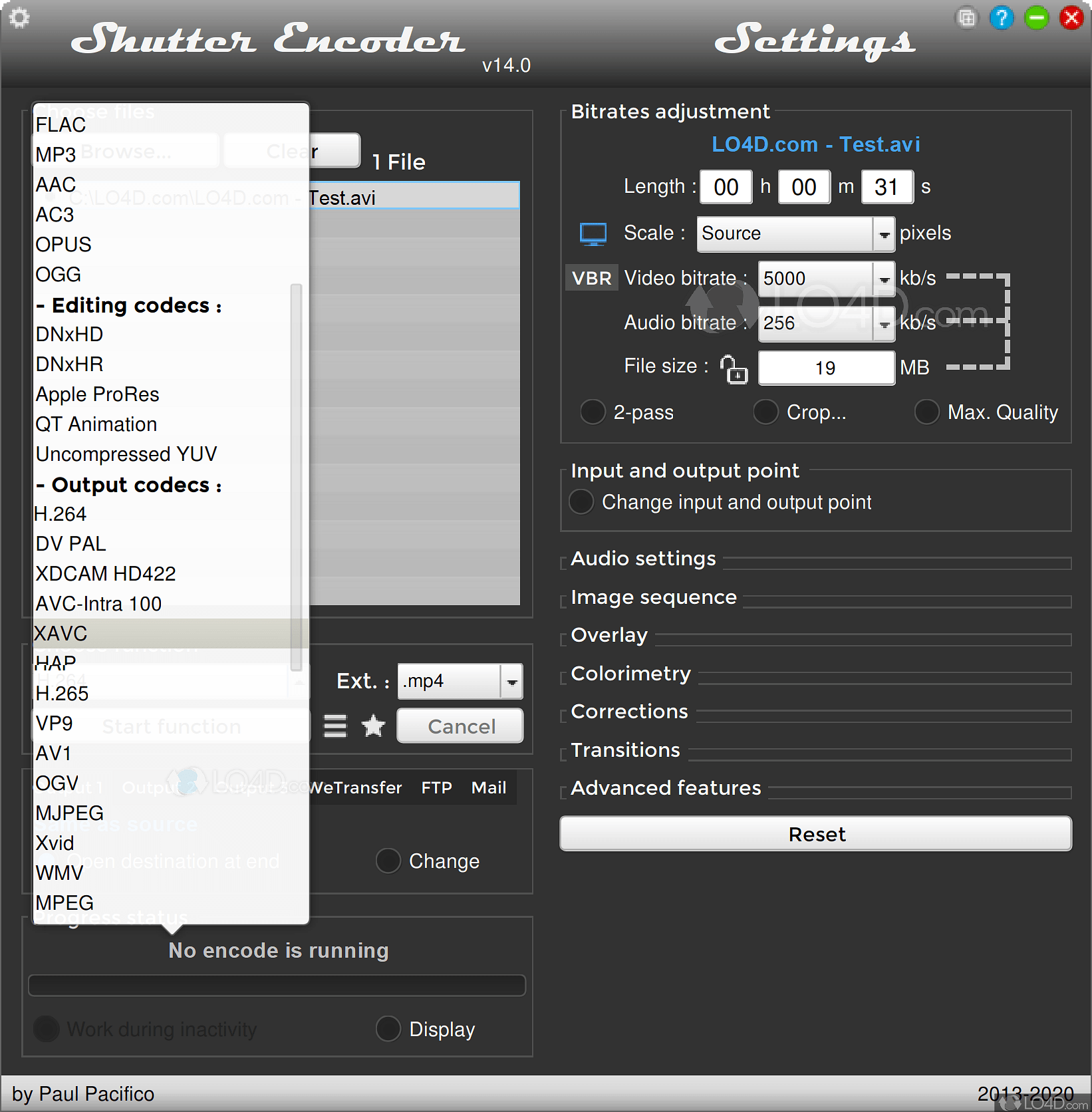Choose OGG in the codec list
Screen dimensions: 1092x1112
click(171, 274)
